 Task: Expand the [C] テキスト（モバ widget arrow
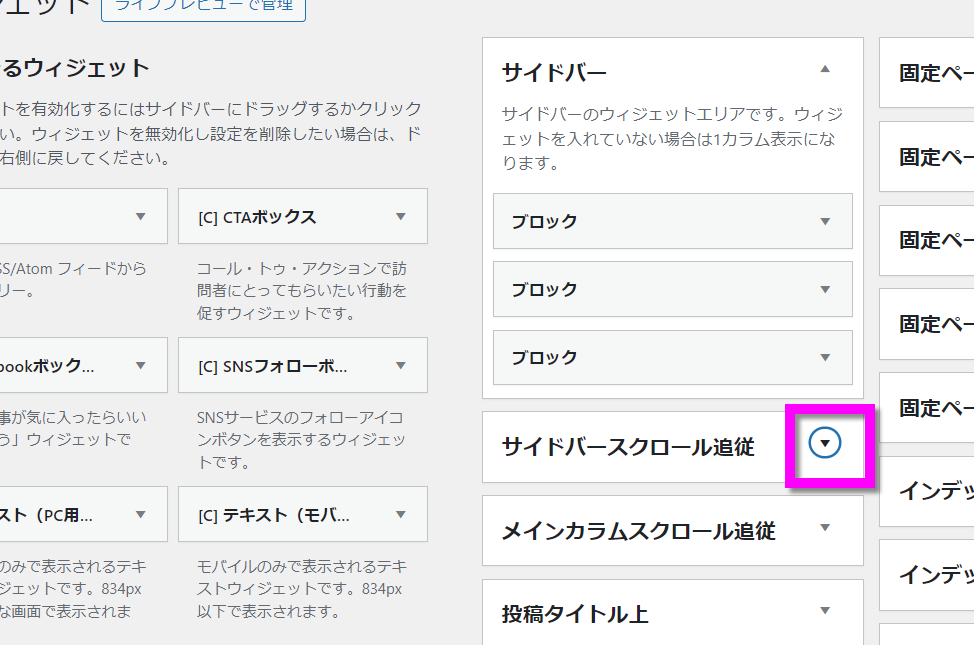click(x=401, y=515)
